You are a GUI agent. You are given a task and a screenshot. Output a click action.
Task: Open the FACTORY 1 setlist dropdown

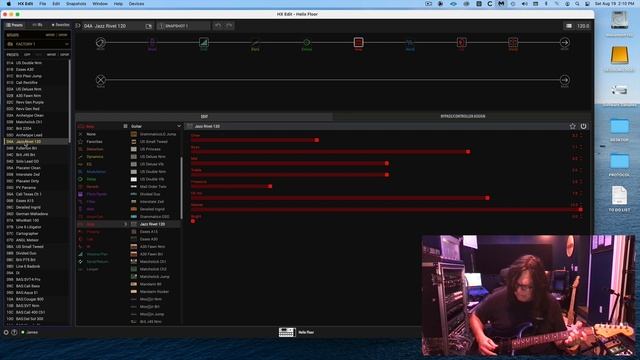tap(38, 44)
